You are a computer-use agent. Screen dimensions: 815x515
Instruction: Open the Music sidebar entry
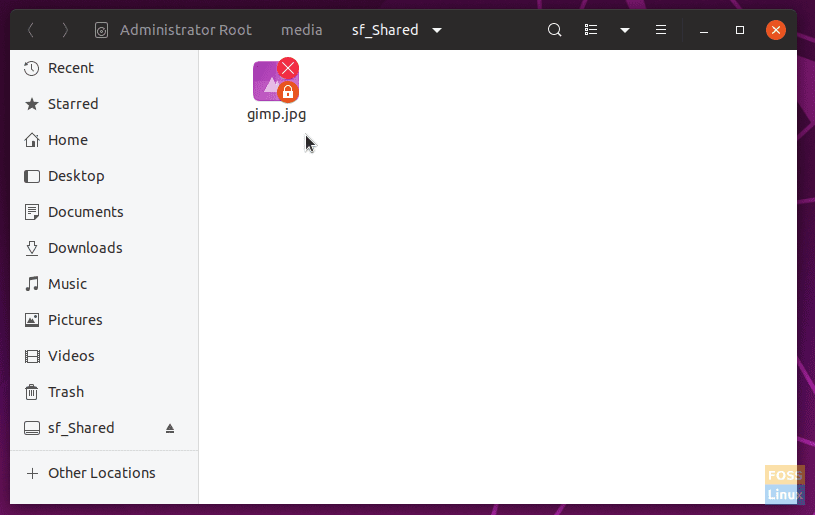point(104,284)
